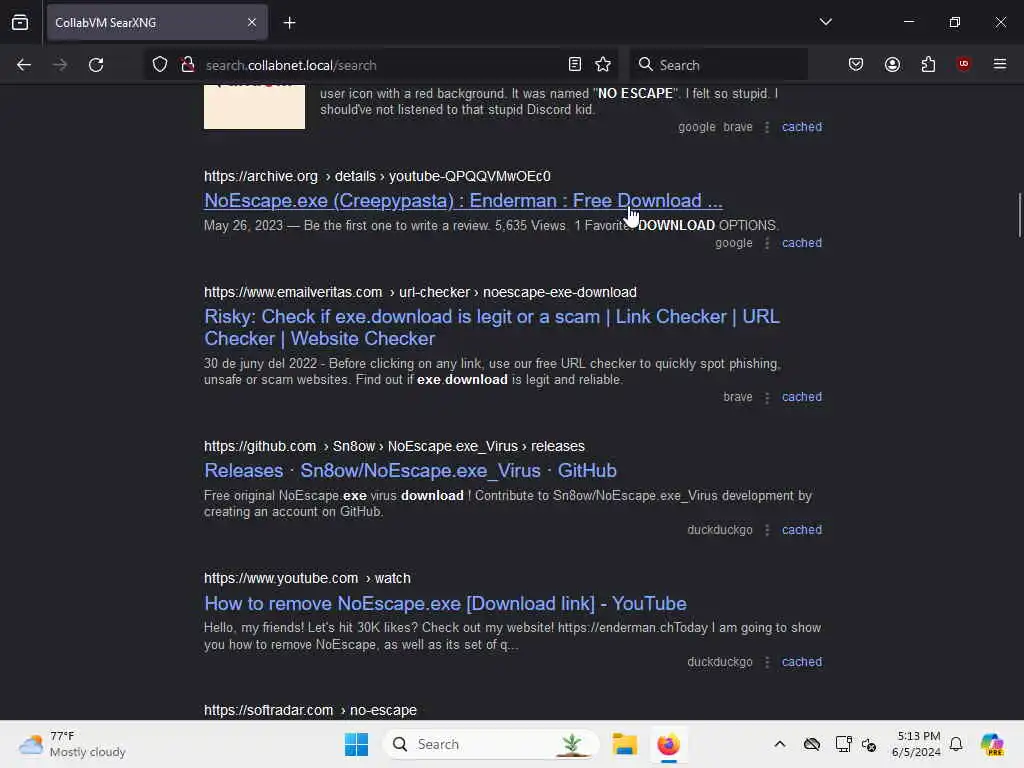Click the taskbar Search box
The image size is (1024, 768).
coord(490,744)
